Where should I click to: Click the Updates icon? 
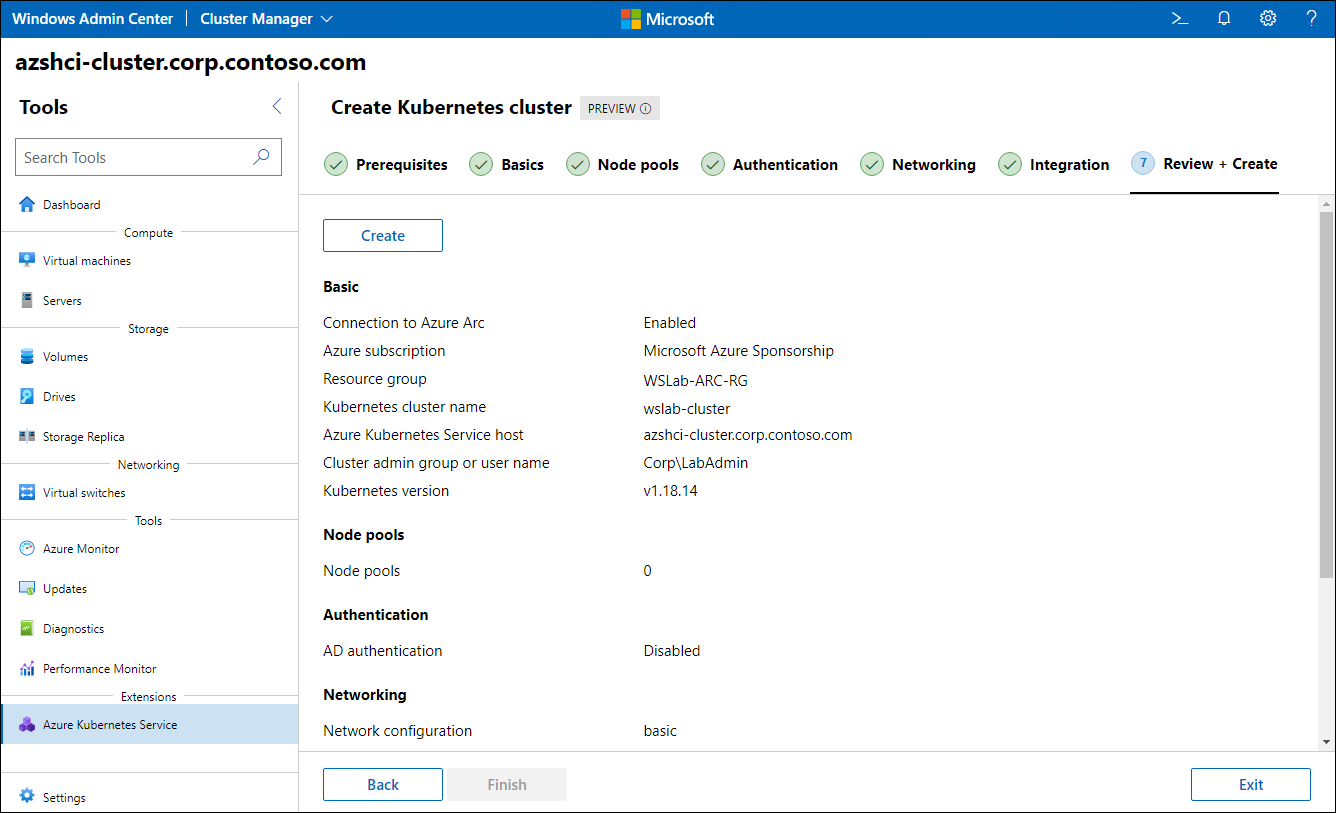tap(27, 588)
